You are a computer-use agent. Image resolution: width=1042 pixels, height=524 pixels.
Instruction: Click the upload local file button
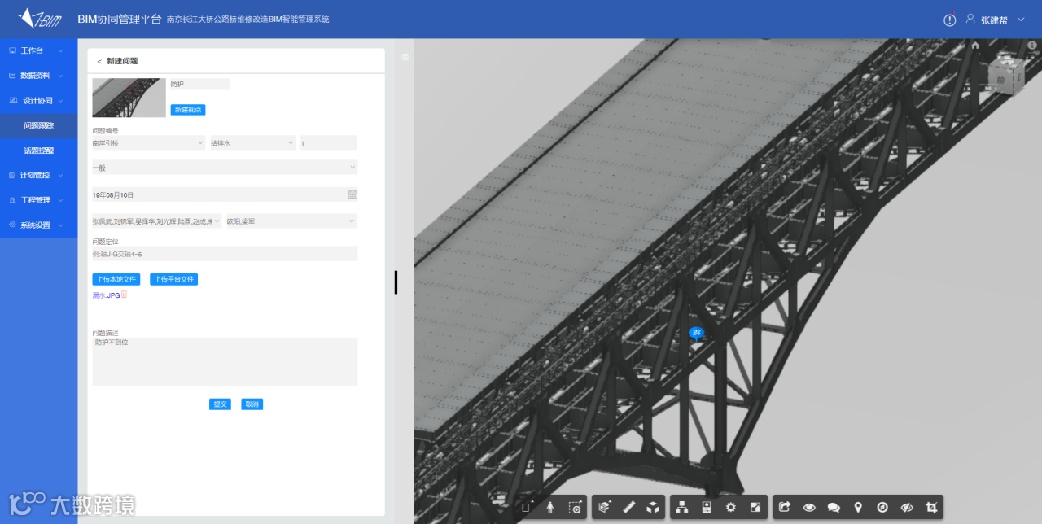pos(116,280)
